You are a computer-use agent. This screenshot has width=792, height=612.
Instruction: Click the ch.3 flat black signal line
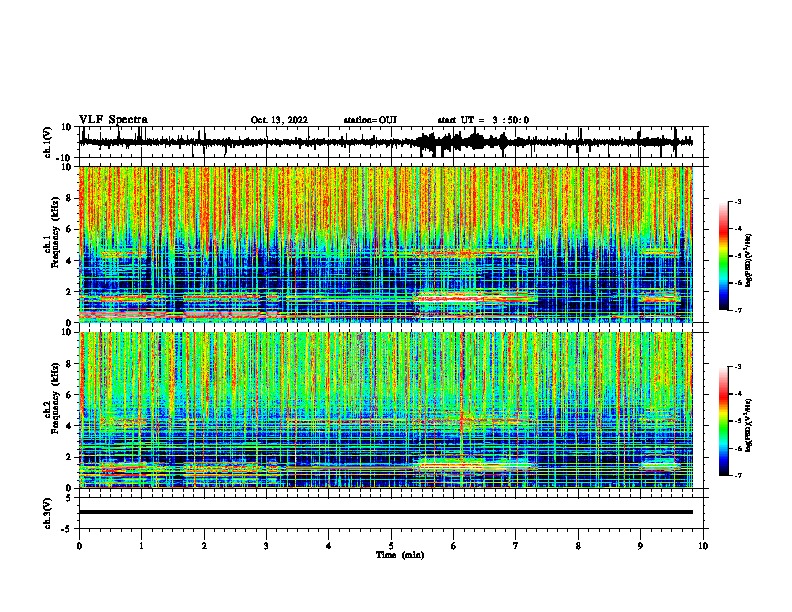[386, 512]
